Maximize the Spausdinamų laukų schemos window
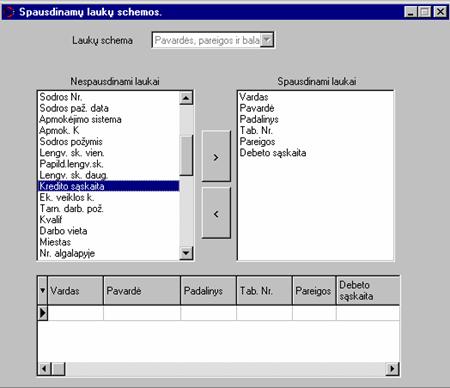 coord(424,12)
